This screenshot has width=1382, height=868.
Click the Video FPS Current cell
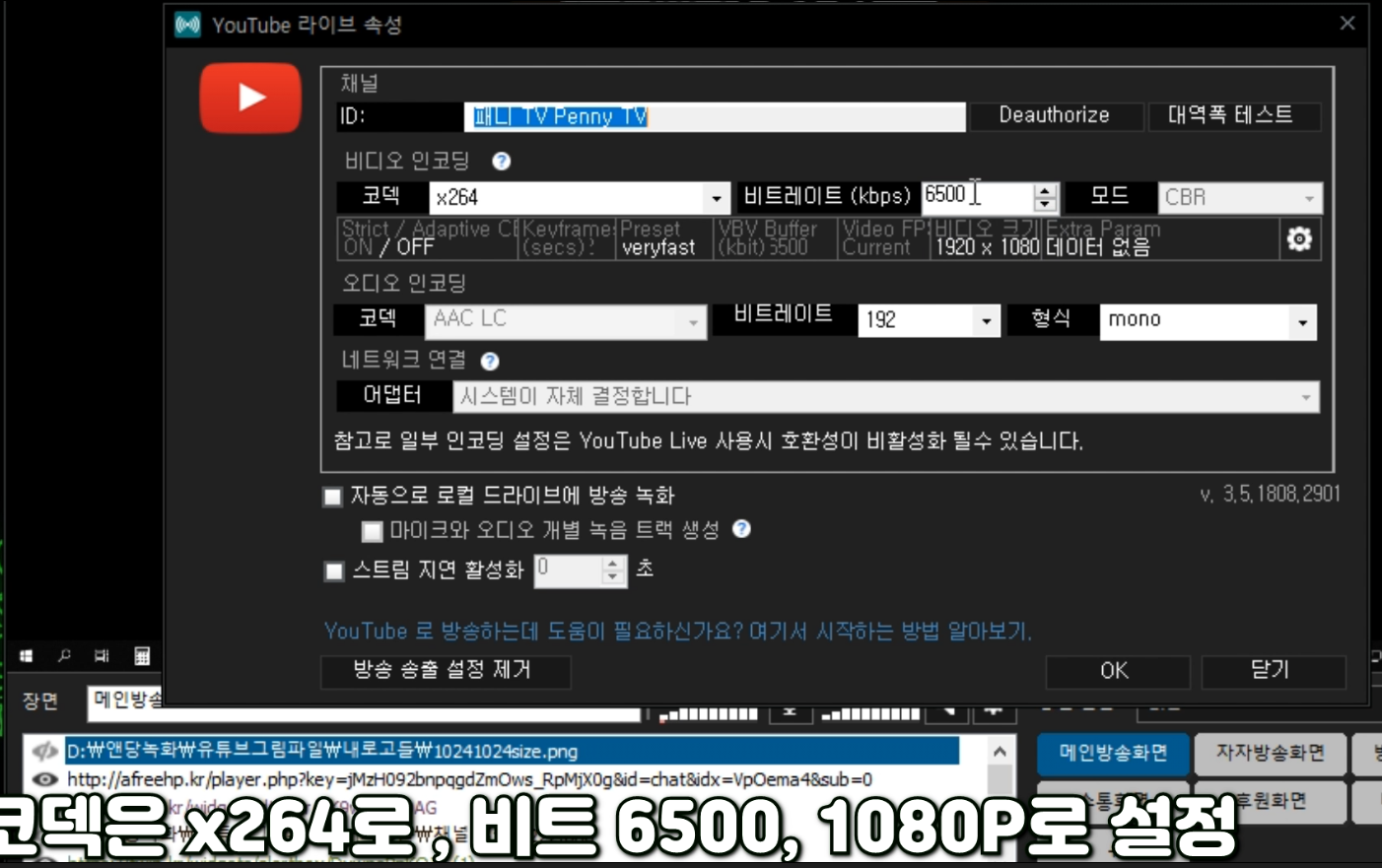pyautogui.click(x=884, y=238)
